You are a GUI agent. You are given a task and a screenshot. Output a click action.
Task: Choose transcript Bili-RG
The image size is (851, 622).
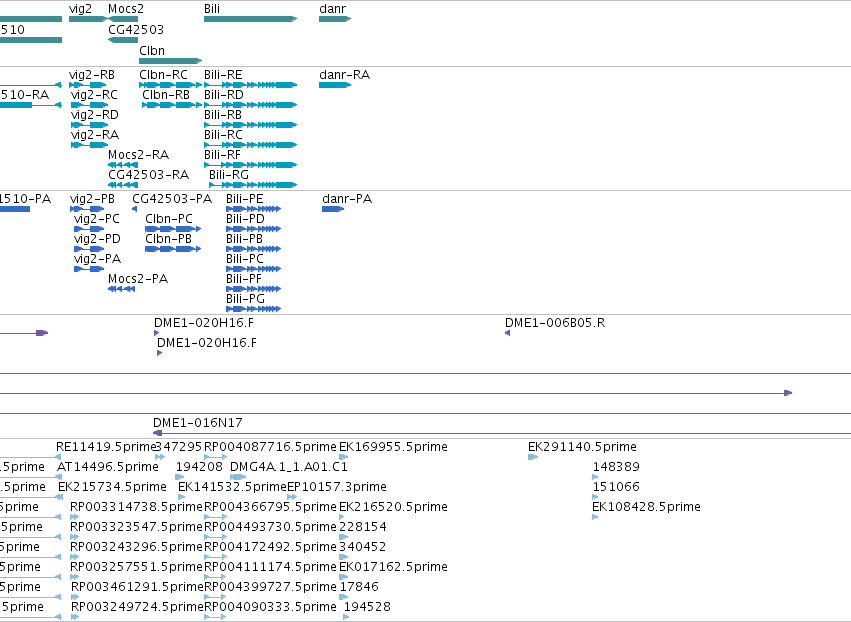[x=229, y=175]
